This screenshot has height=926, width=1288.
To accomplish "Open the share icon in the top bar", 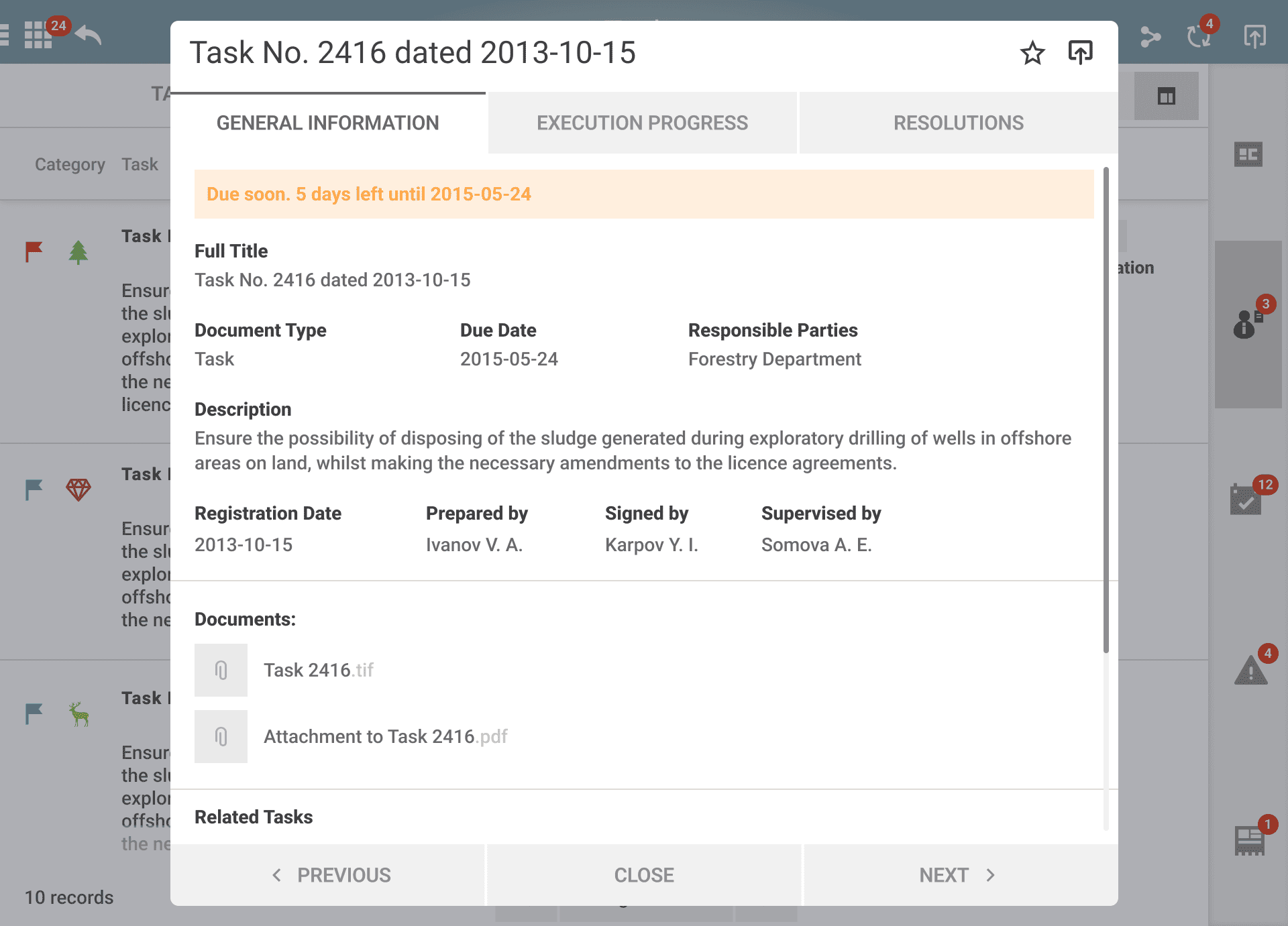I will pos(1150,36).
